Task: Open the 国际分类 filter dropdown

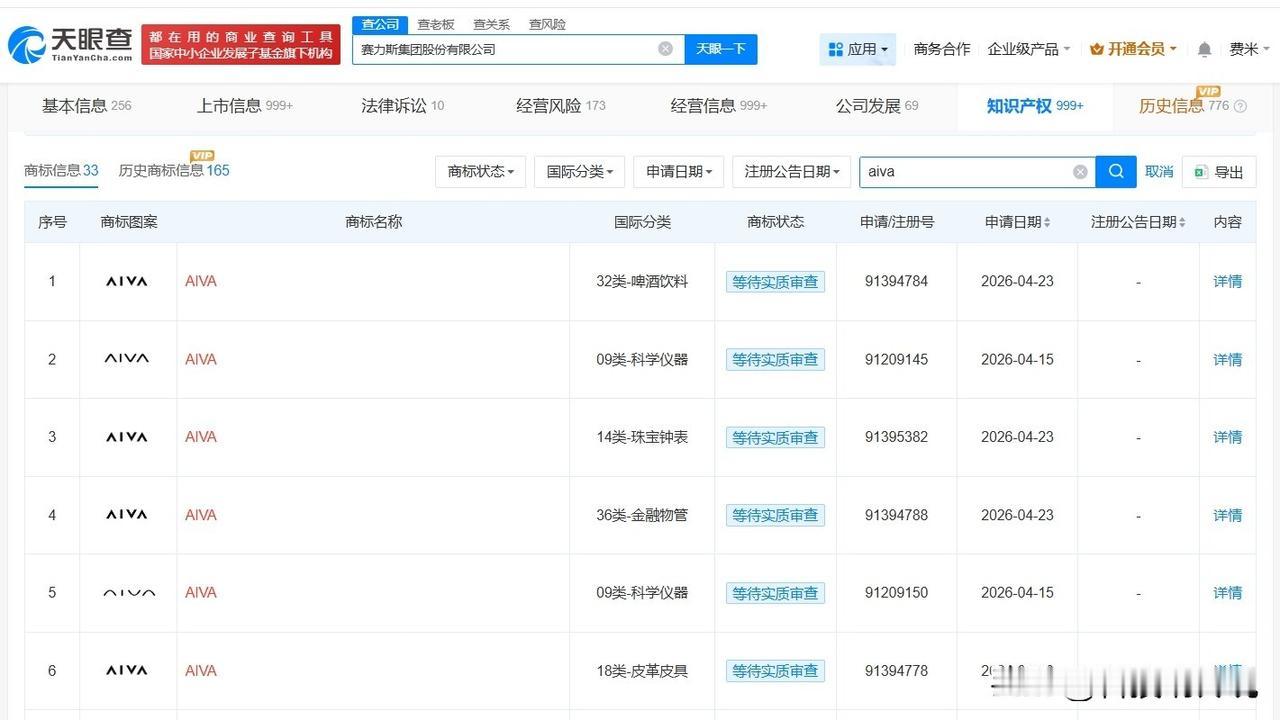Action: click(x=580, y=172)
